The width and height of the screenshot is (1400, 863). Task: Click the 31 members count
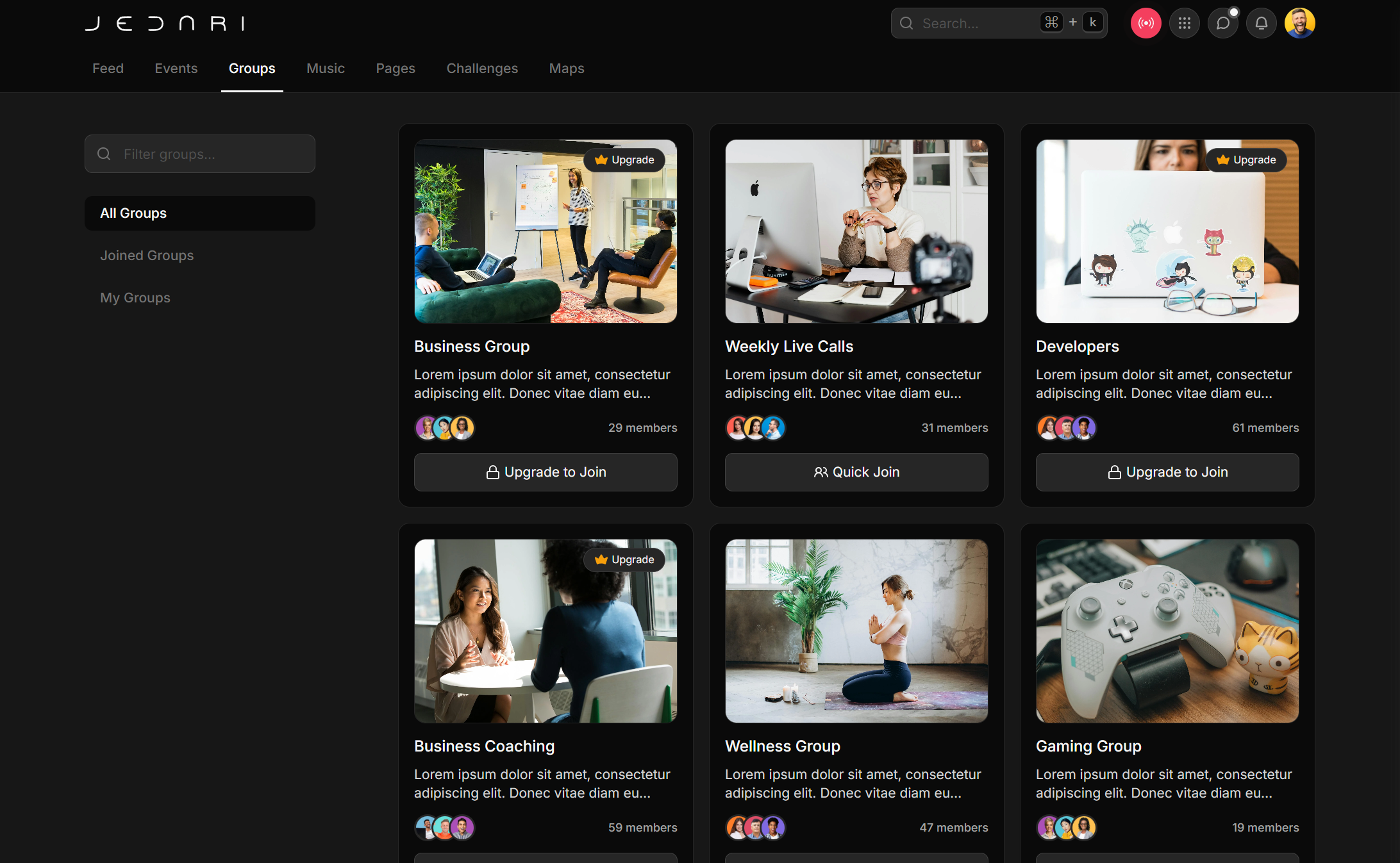click(954, 428)
